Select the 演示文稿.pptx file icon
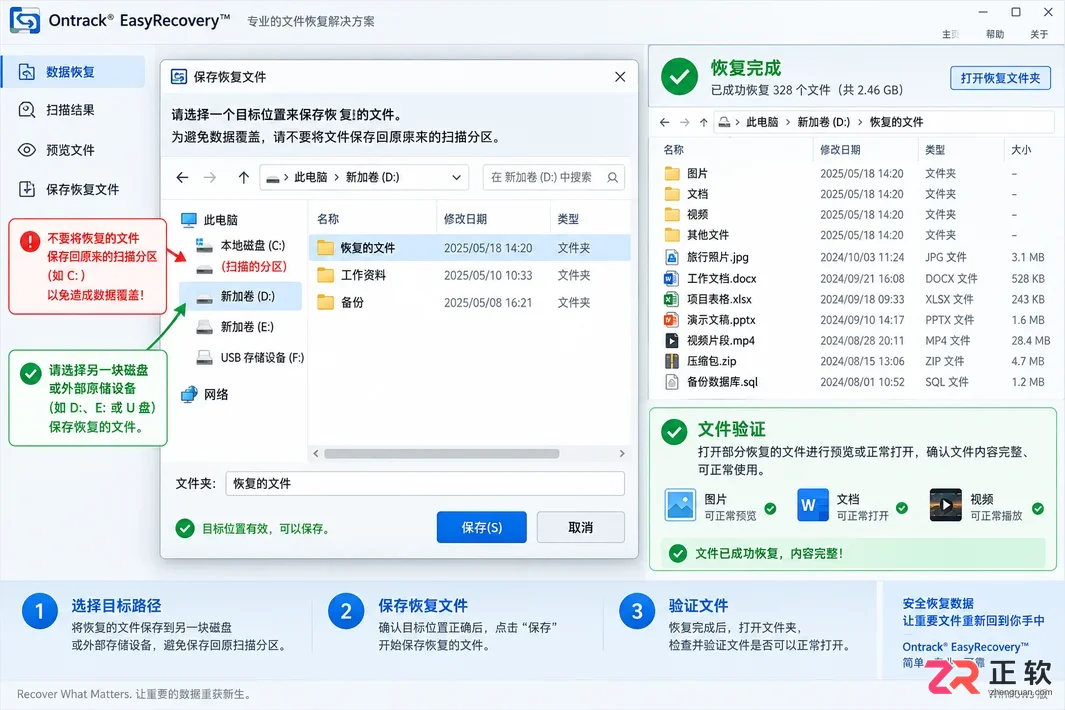This screenshot has height=710, width=1065. coord(671,320)
